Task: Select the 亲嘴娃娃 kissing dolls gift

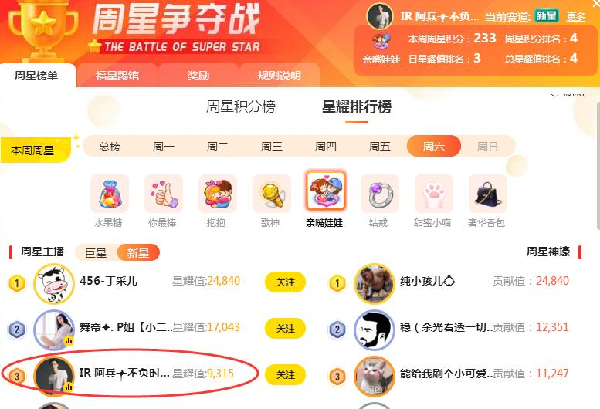Action: pos(326,191)
